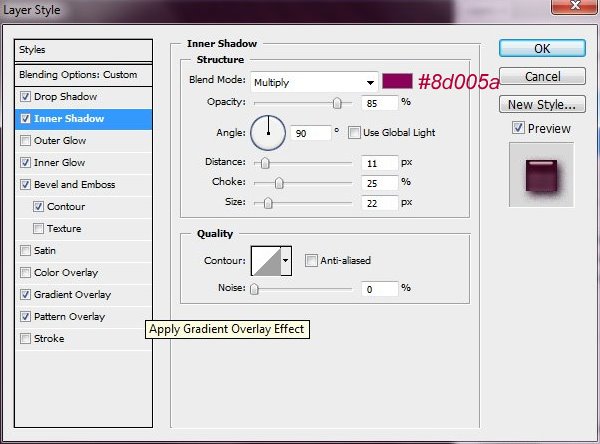Click the angle dial control

click(x=267, y=131)
